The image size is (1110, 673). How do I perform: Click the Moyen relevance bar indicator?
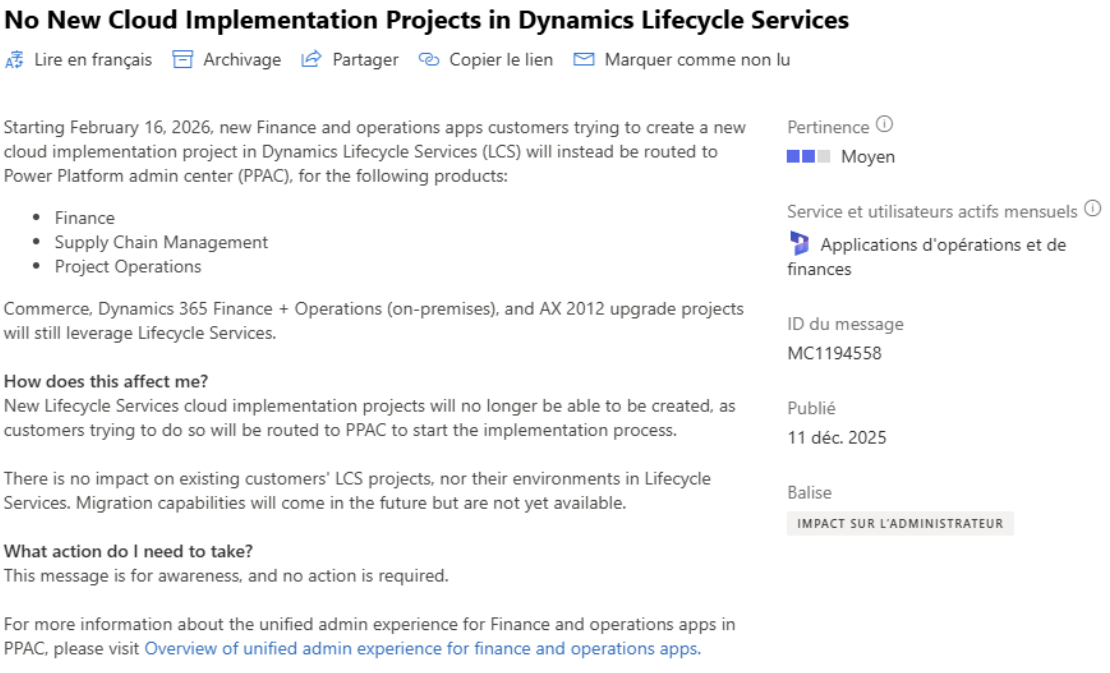[808, 157]
